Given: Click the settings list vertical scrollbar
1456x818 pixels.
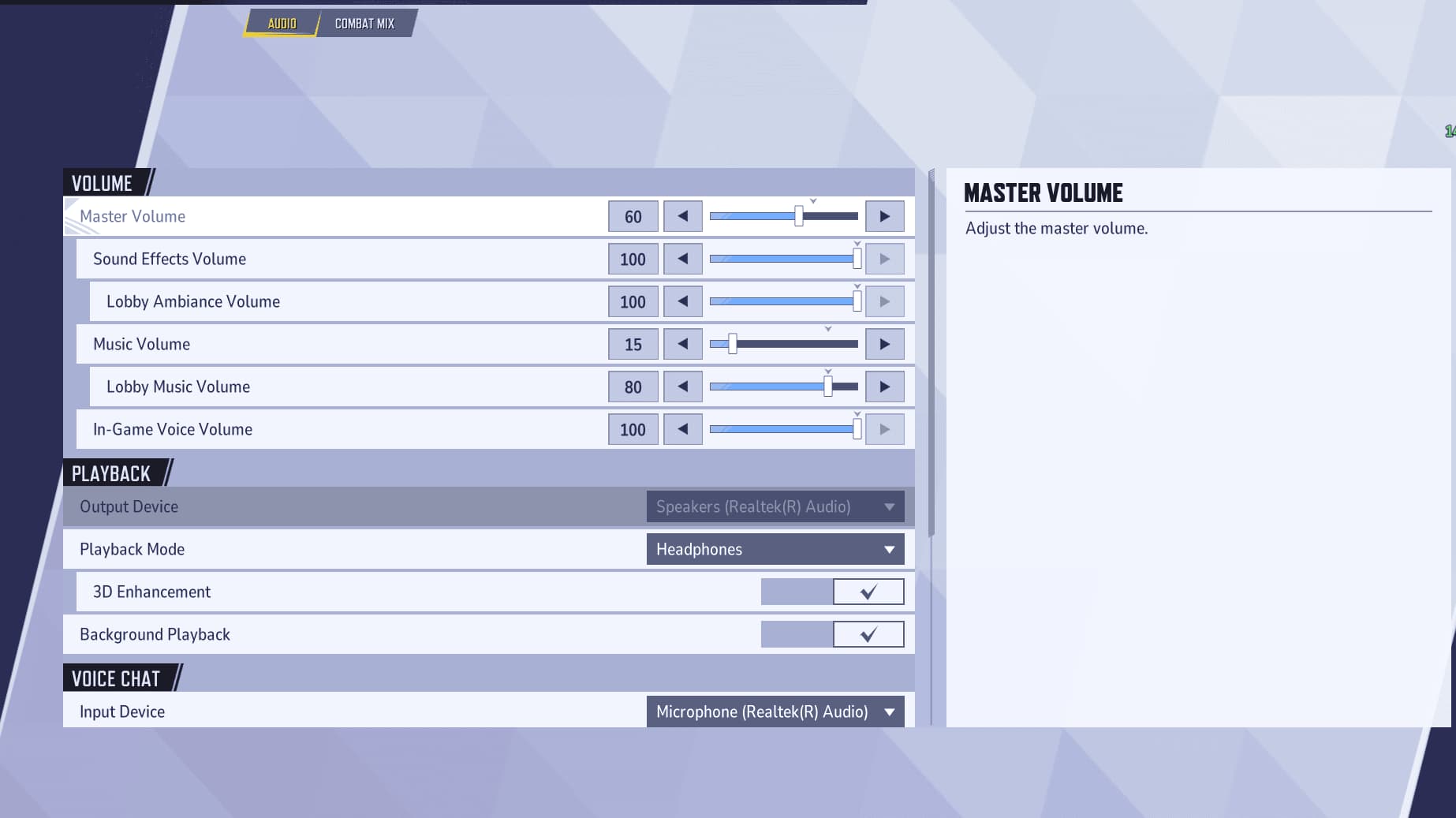Looking at the screenshot, I should [x=931, y=355].
